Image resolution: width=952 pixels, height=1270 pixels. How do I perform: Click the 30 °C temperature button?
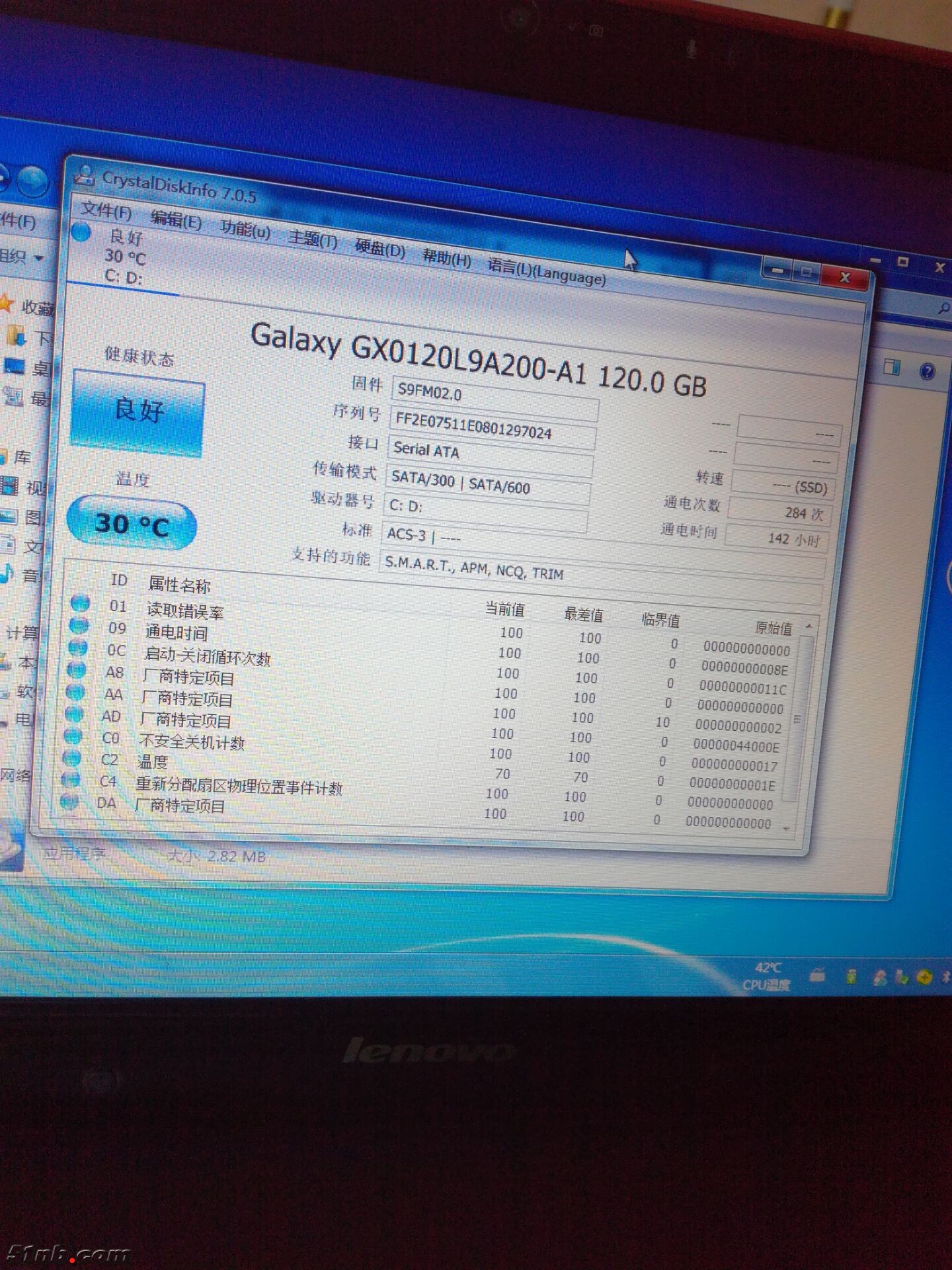coord(132,525)
